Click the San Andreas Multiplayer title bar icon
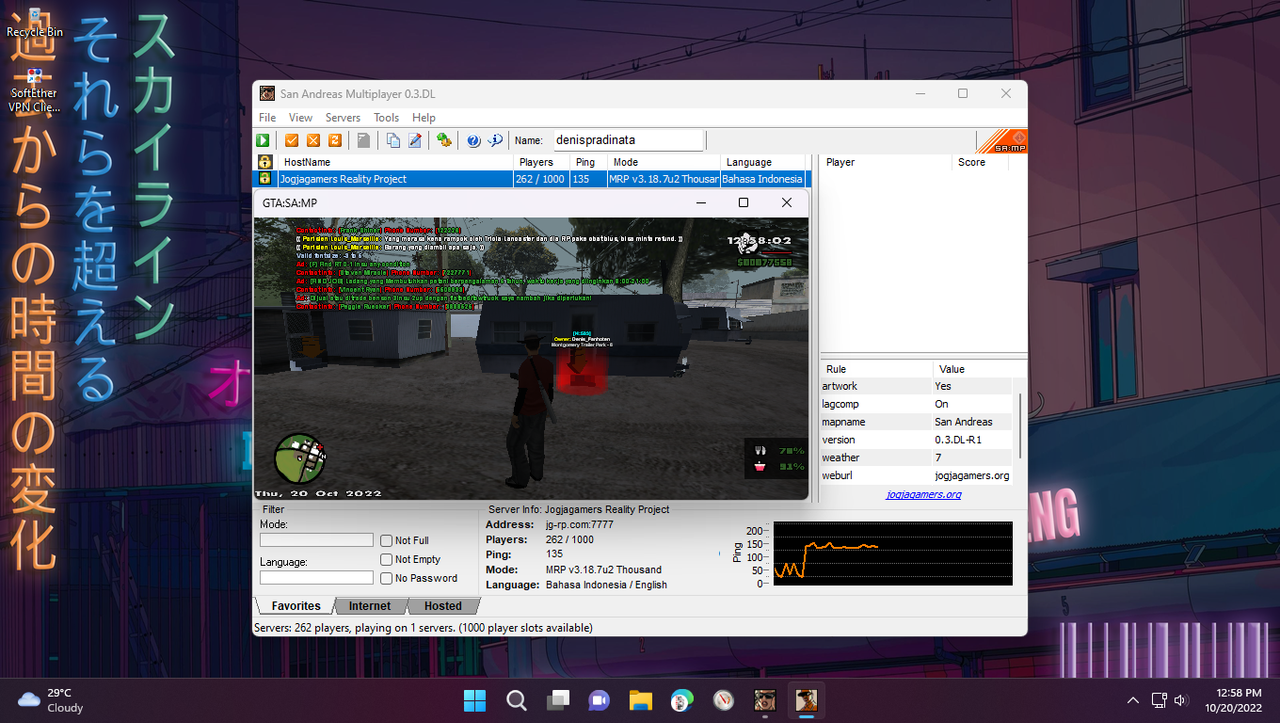Screen dimensions: 1280x723 point(267,94)
